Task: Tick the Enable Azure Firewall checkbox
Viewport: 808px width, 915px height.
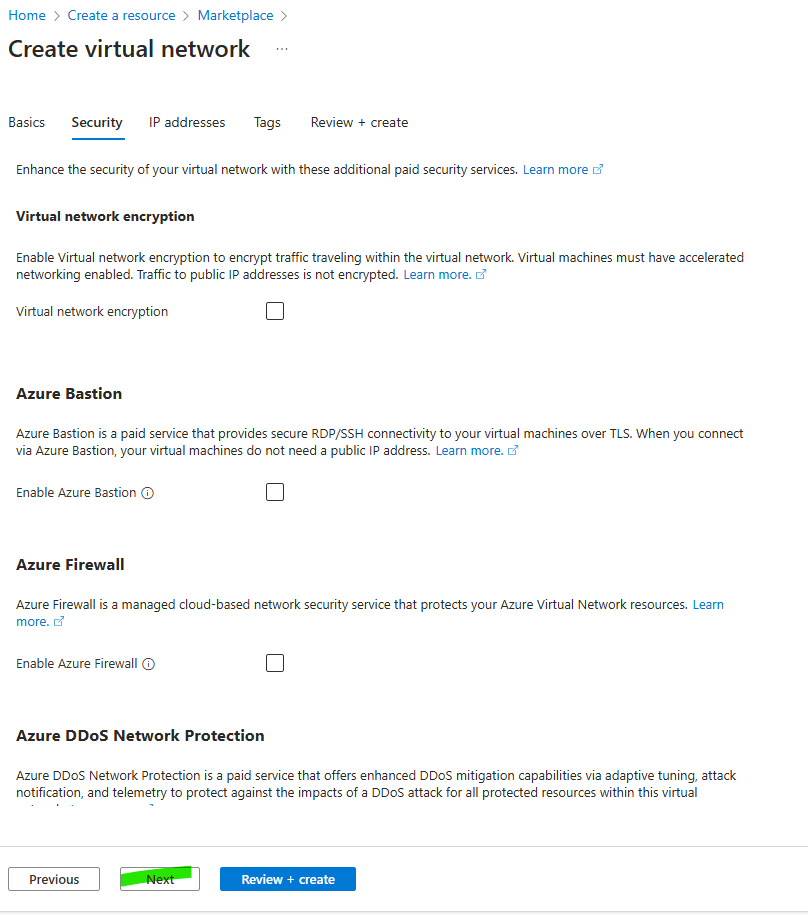Action: (275, 663)
